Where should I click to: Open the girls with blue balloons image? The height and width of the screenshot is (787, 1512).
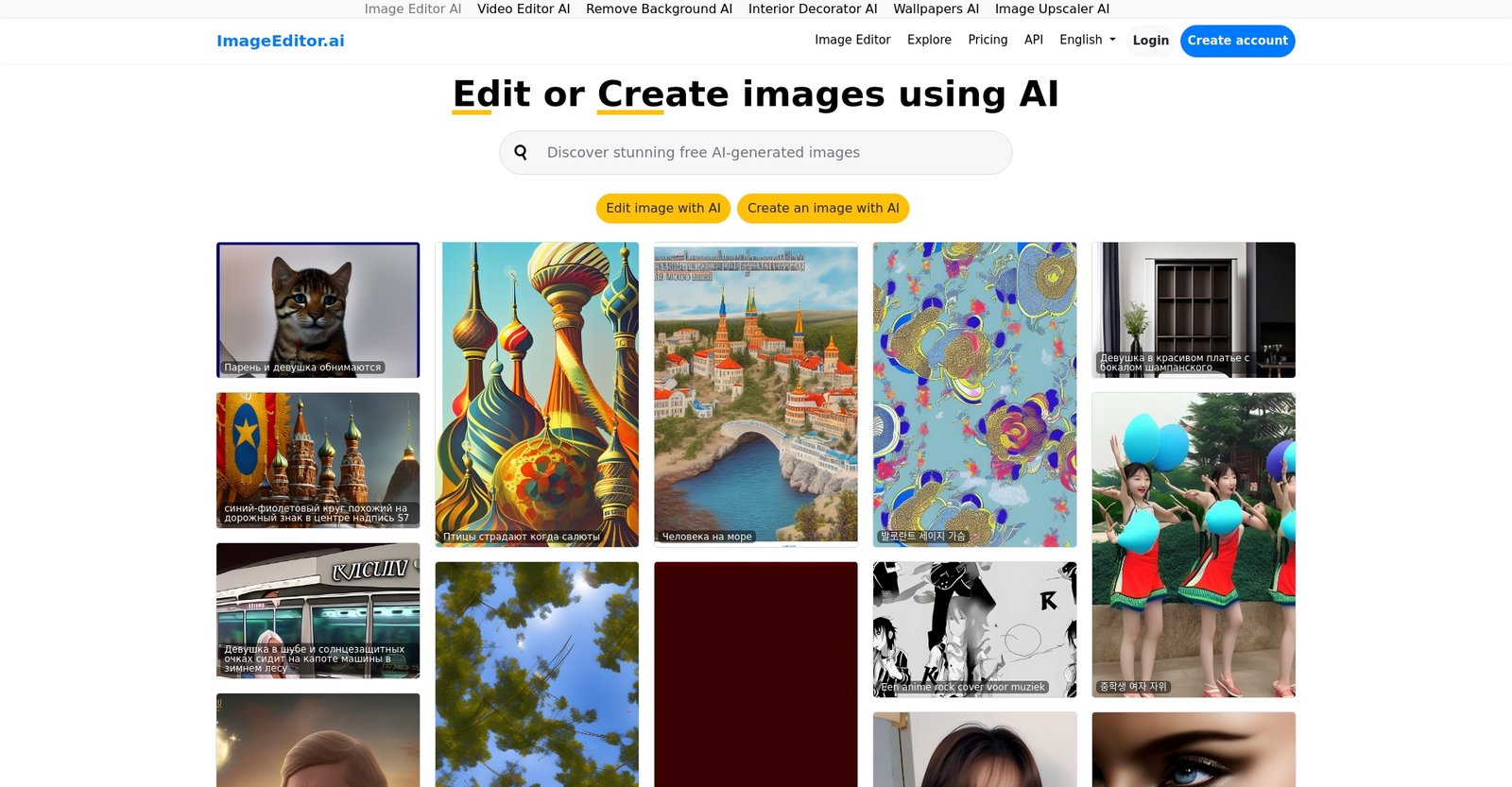1194,545
